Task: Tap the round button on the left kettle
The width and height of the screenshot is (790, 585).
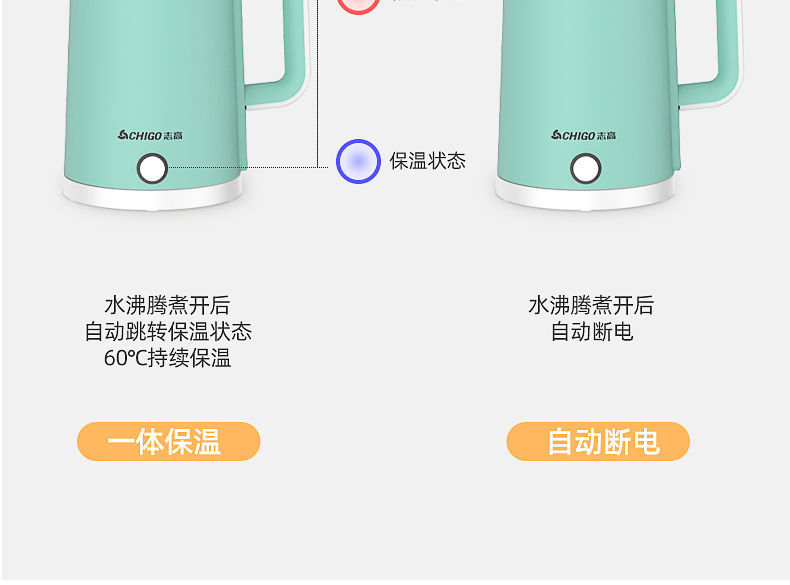Action: point(152,168)
